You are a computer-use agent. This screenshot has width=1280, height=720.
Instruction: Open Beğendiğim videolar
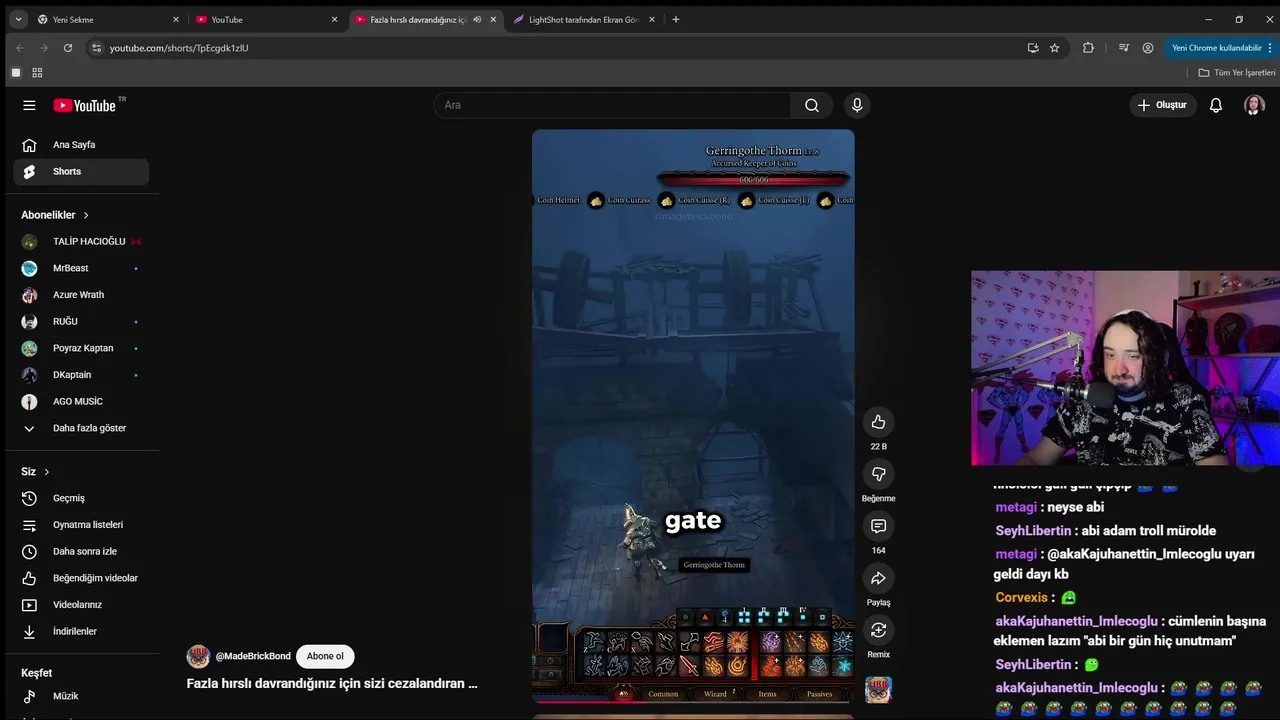tap(81, 578)
